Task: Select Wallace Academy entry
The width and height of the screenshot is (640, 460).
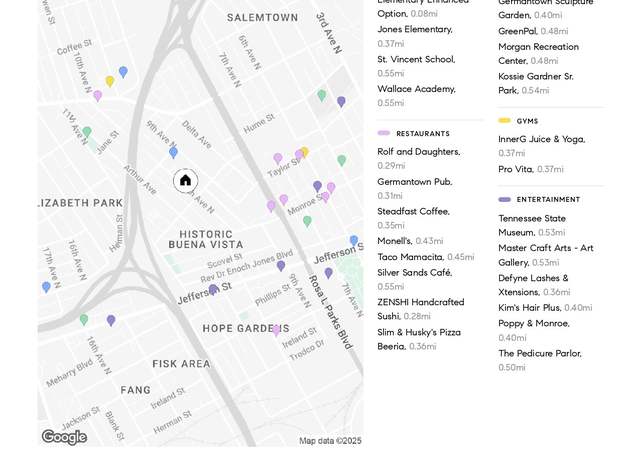Action: [x=417, y=96]
